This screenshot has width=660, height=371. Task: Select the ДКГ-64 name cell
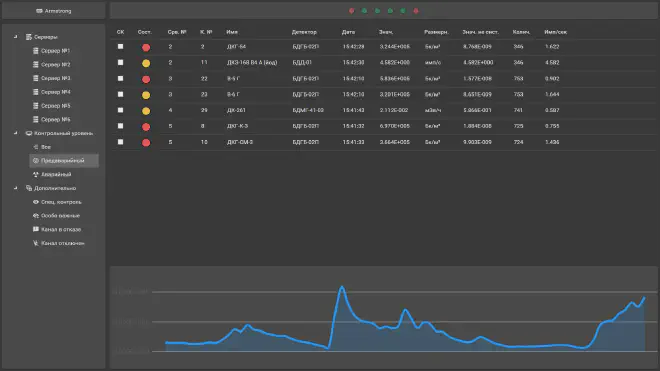point(237,47)
